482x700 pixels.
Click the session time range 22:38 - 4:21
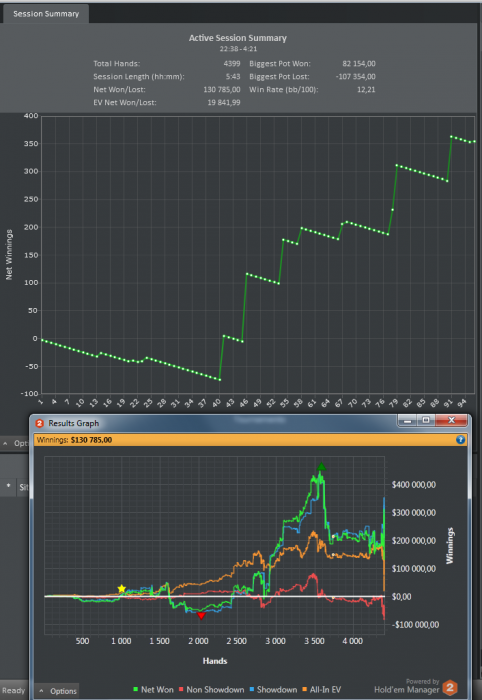(238, 49)
